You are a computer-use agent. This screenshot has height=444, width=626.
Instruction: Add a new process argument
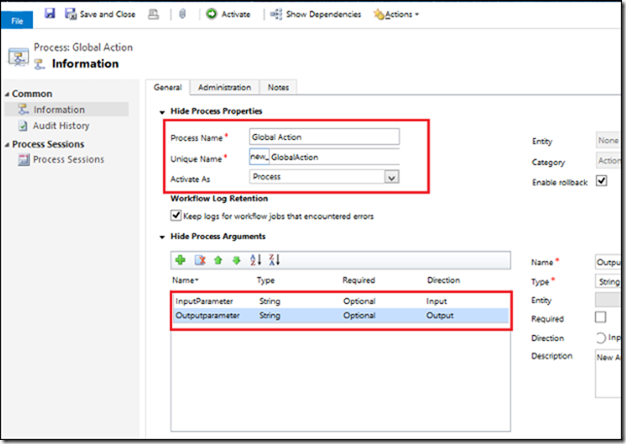pyautogui.click(x=180, y=260)
